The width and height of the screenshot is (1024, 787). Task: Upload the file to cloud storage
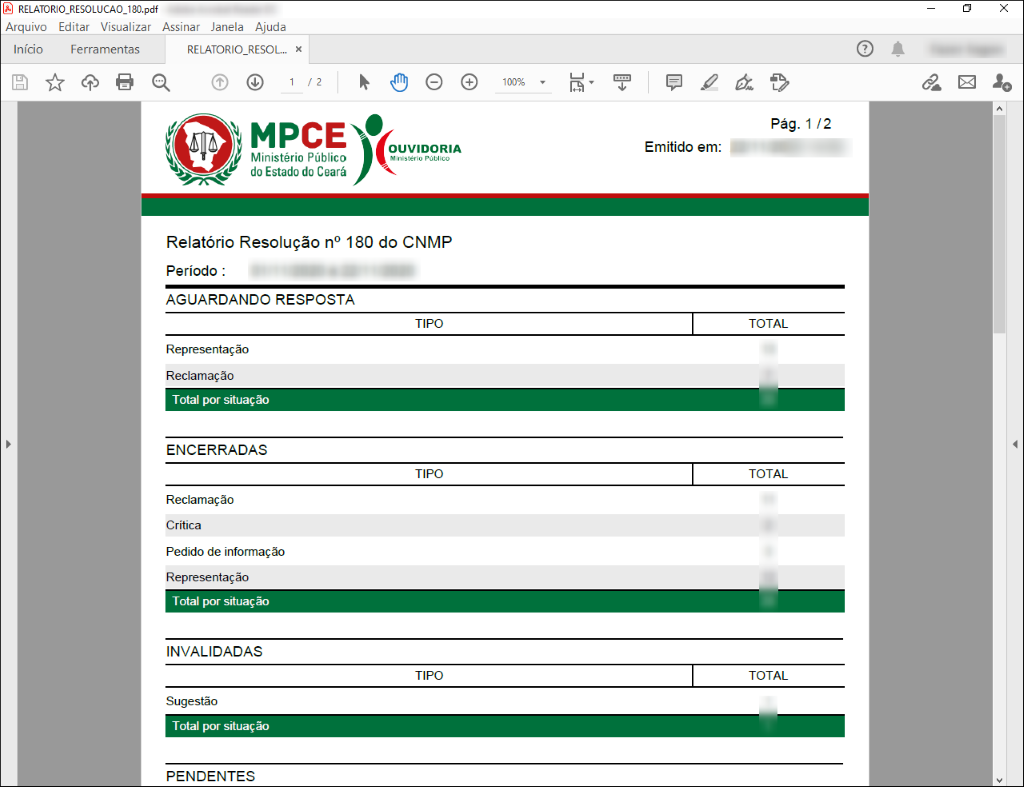(x=90, y=82)
